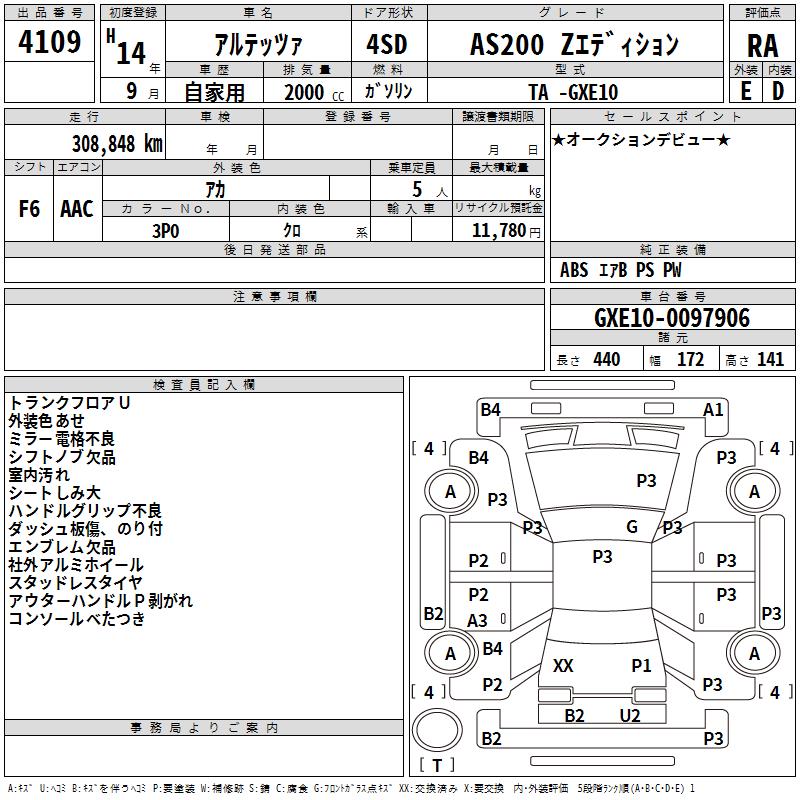Click interior grade D

coord(778,91)
